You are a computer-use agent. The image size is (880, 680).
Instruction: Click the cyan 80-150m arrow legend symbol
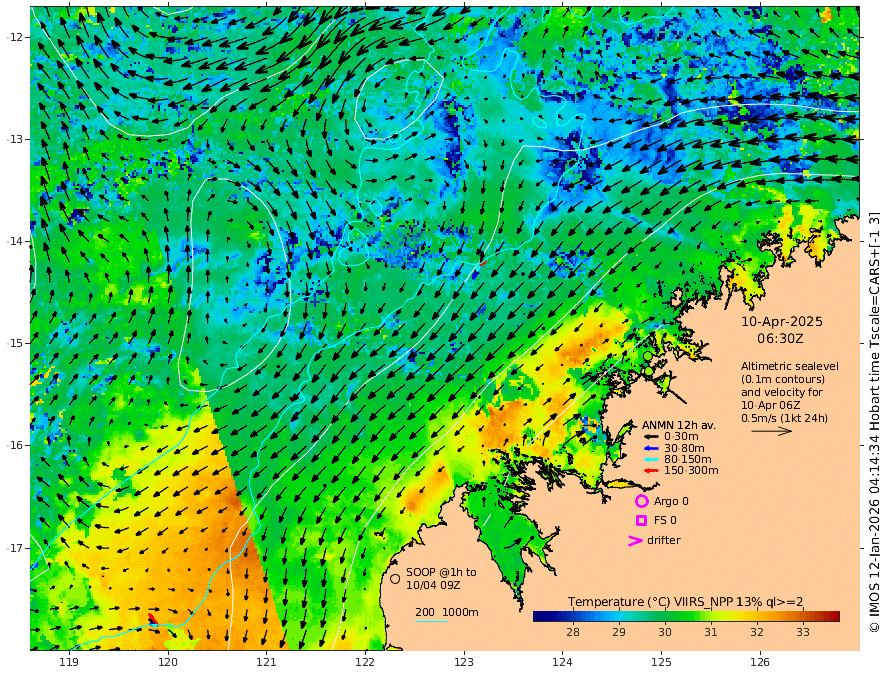(651, 460)
